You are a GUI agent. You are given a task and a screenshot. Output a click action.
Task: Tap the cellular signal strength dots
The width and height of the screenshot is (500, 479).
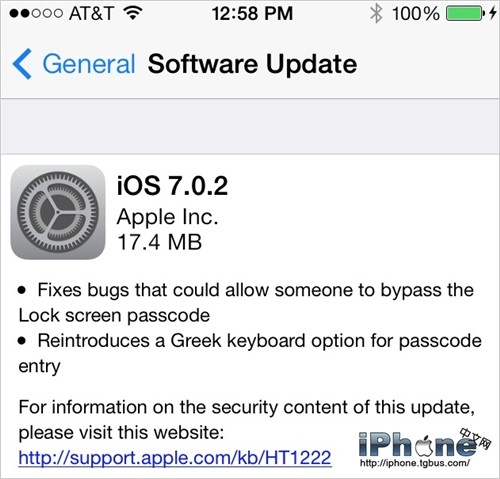coord(36,14)
